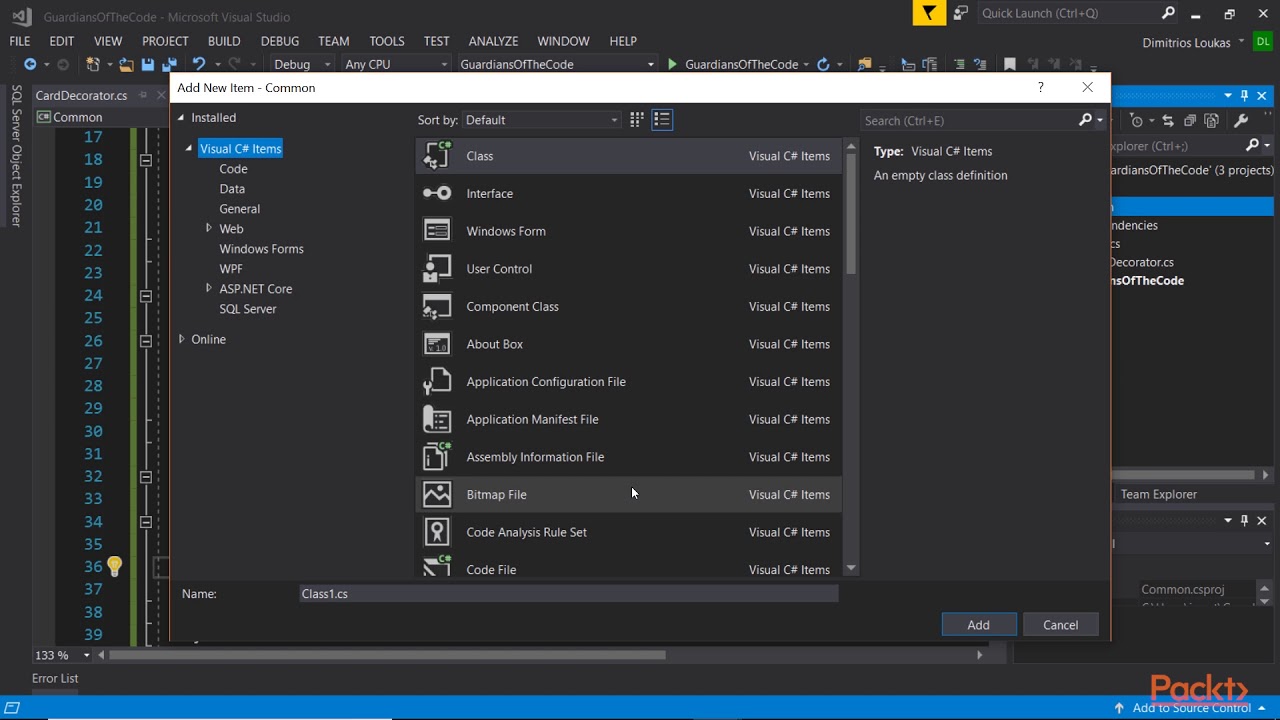
Task: Click the Search (Ctrl+E) field
Action: (968, 120)
